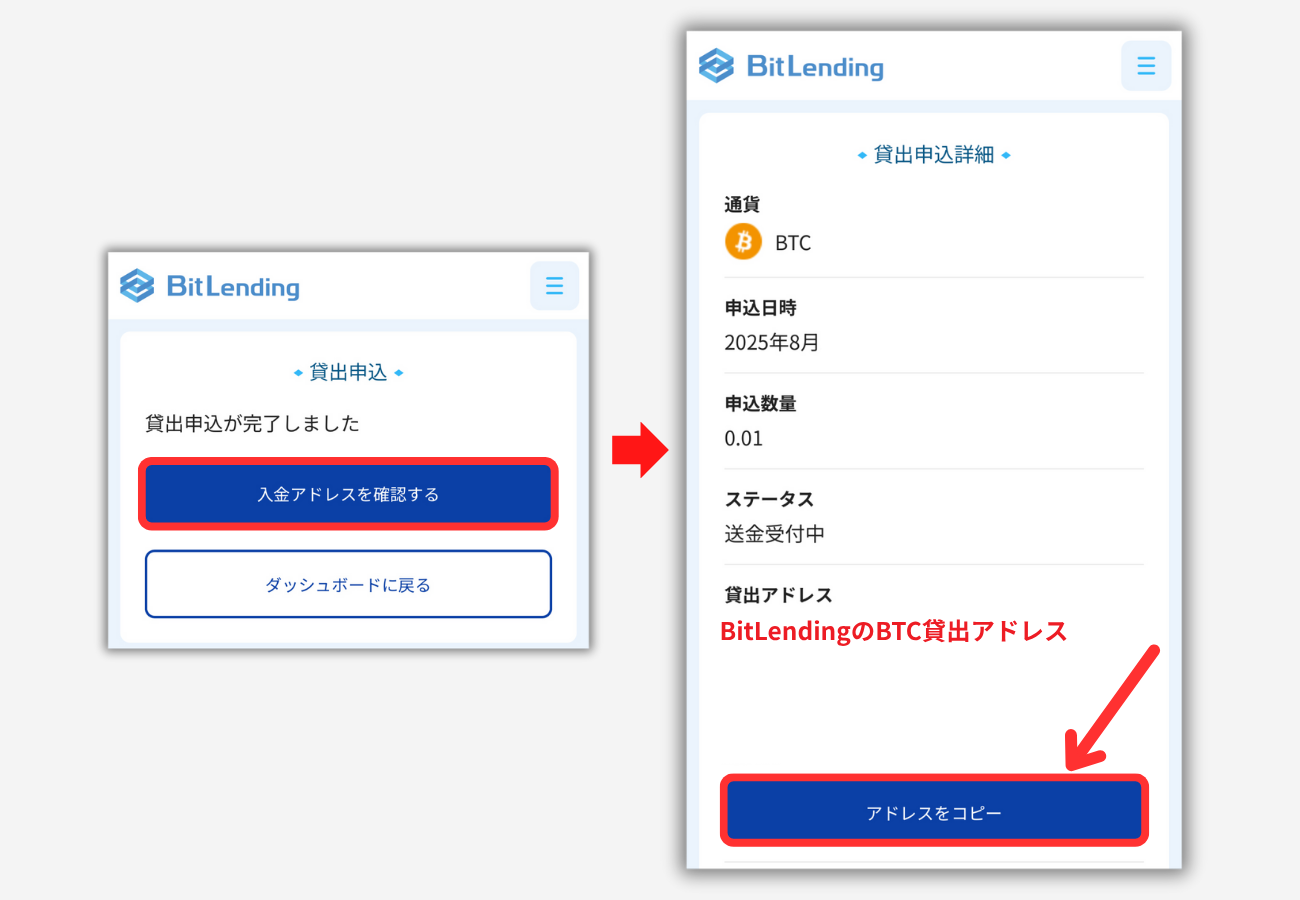Click the 0.01 application amount

[x=744, y=438]
